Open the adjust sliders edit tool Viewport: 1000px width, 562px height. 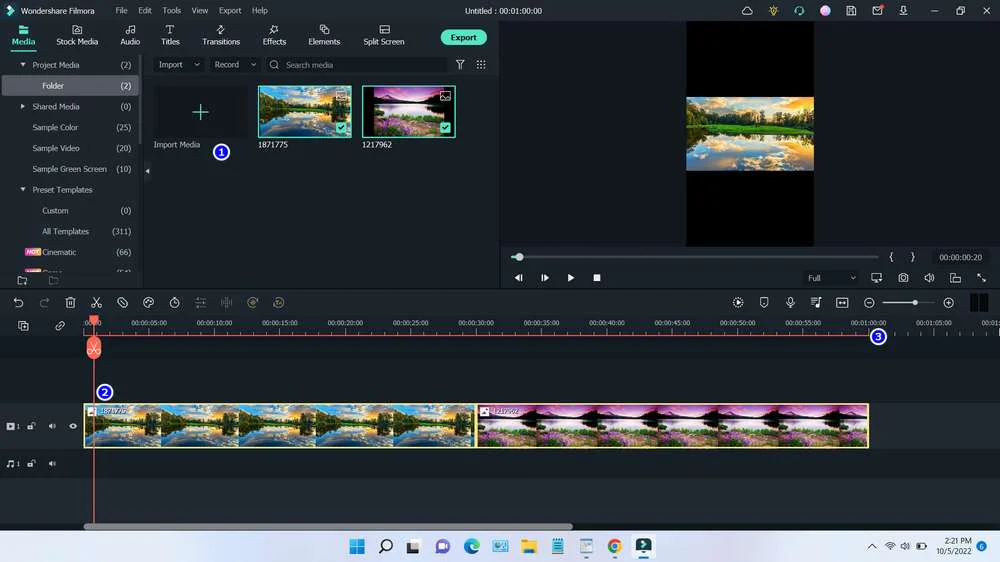click(201, 303)
